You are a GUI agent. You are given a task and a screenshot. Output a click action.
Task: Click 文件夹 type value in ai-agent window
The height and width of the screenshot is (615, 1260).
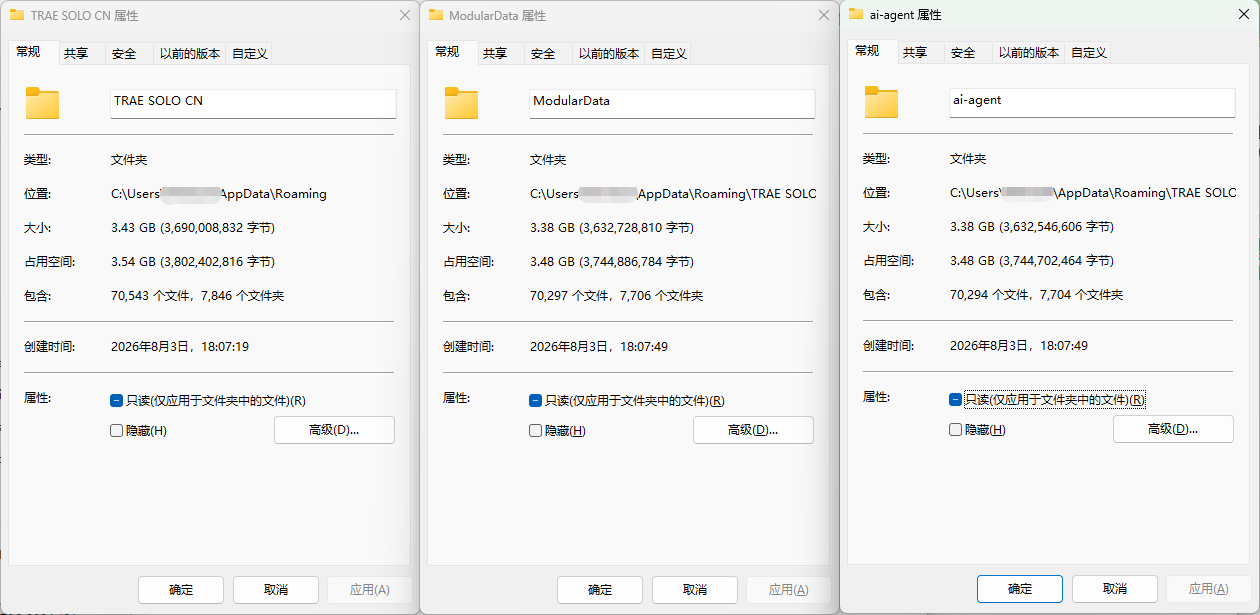[968, 159]
